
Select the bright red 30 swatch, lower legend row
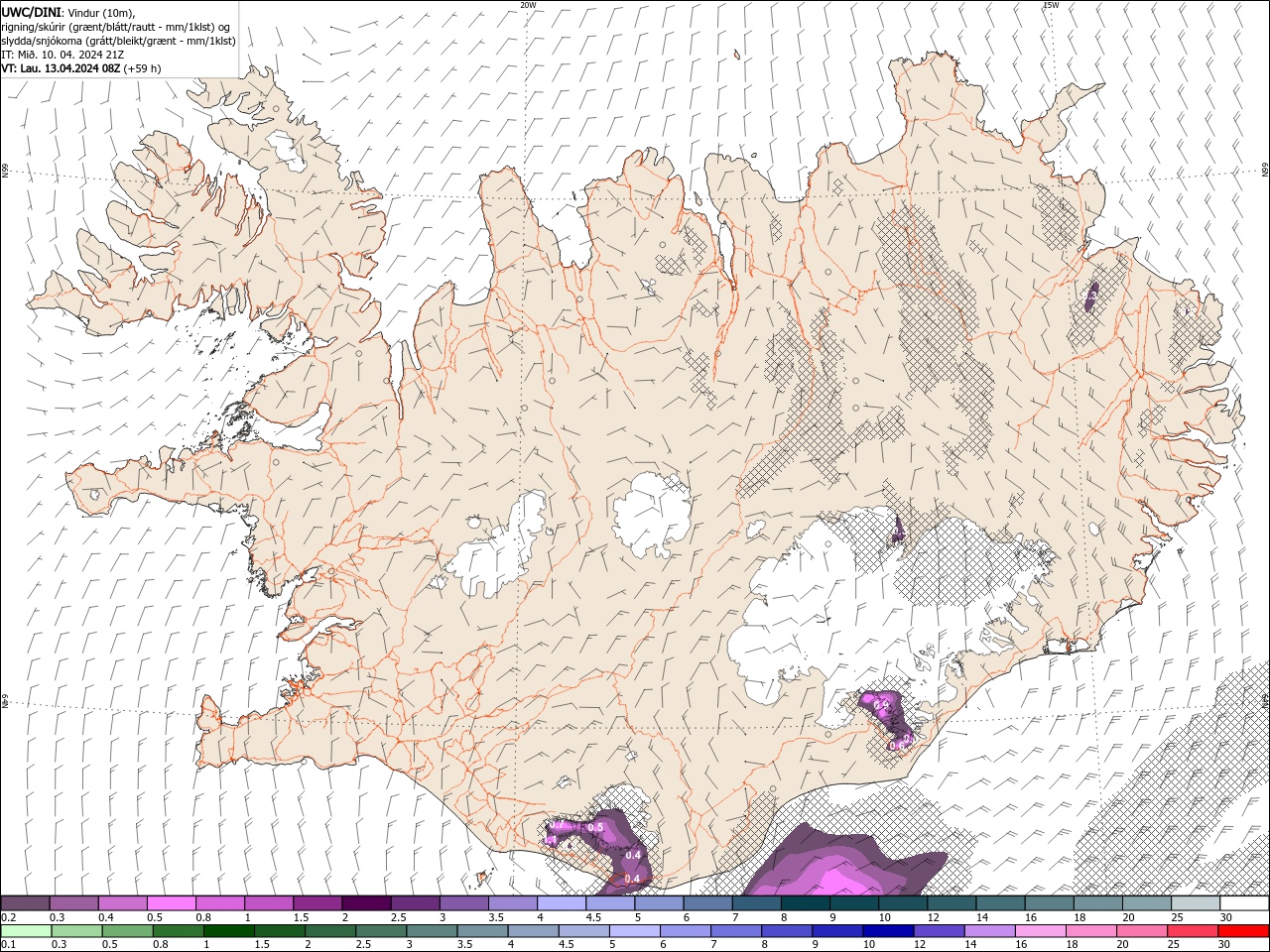[1243, 931]
